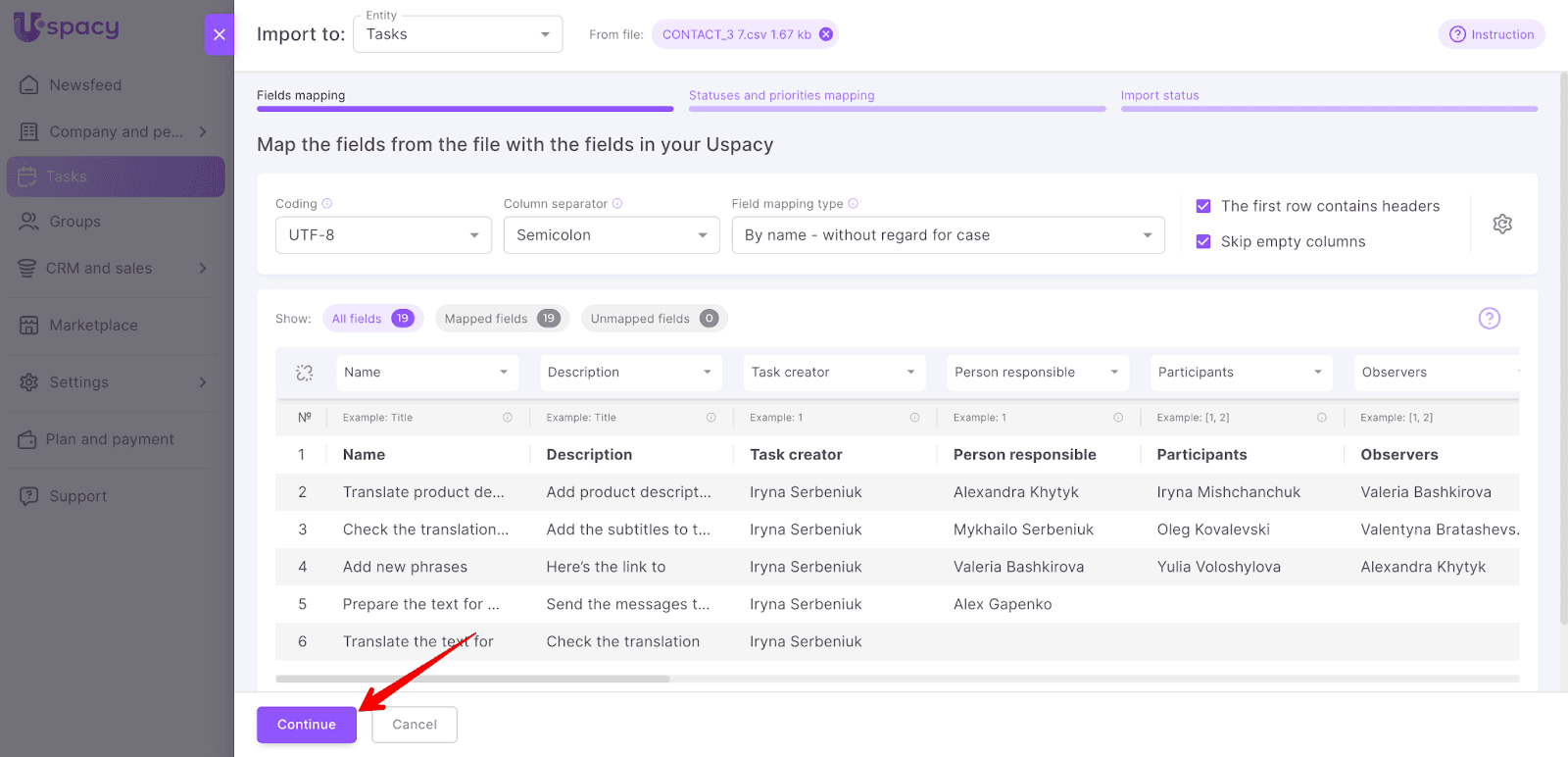Show only Unmapped fields filter
Image resolution: width=1568 pixels, height=757 pixels.
[653, 319]
